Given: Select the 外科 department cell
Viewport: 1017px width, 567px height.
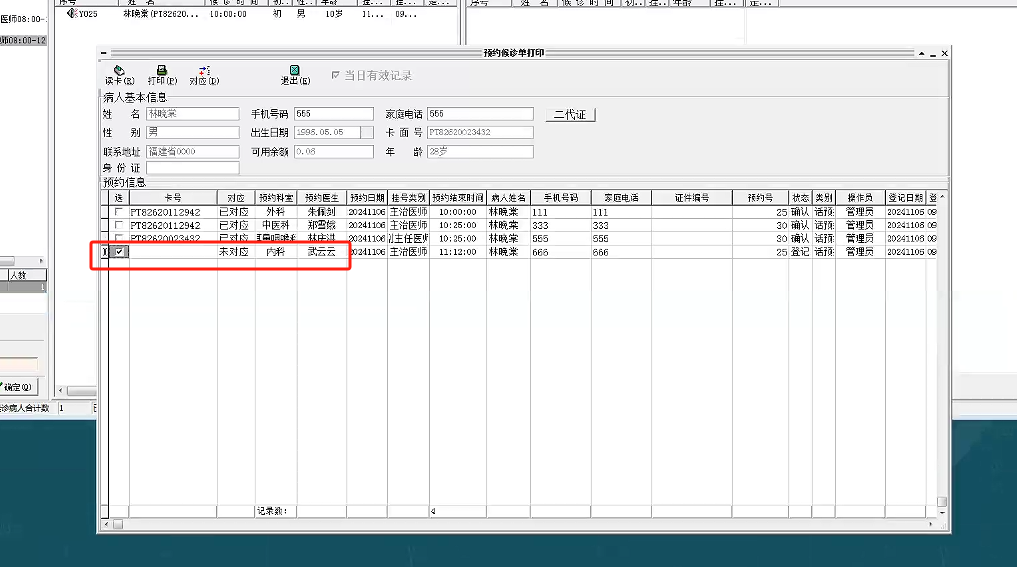Looking at the screenshot, I should 276,212.
